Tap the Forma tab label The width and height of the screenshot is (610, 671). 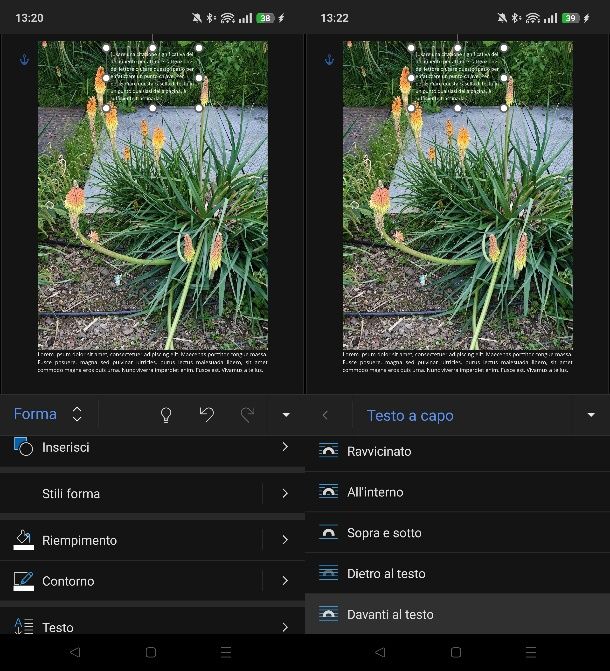coord(35,414)
